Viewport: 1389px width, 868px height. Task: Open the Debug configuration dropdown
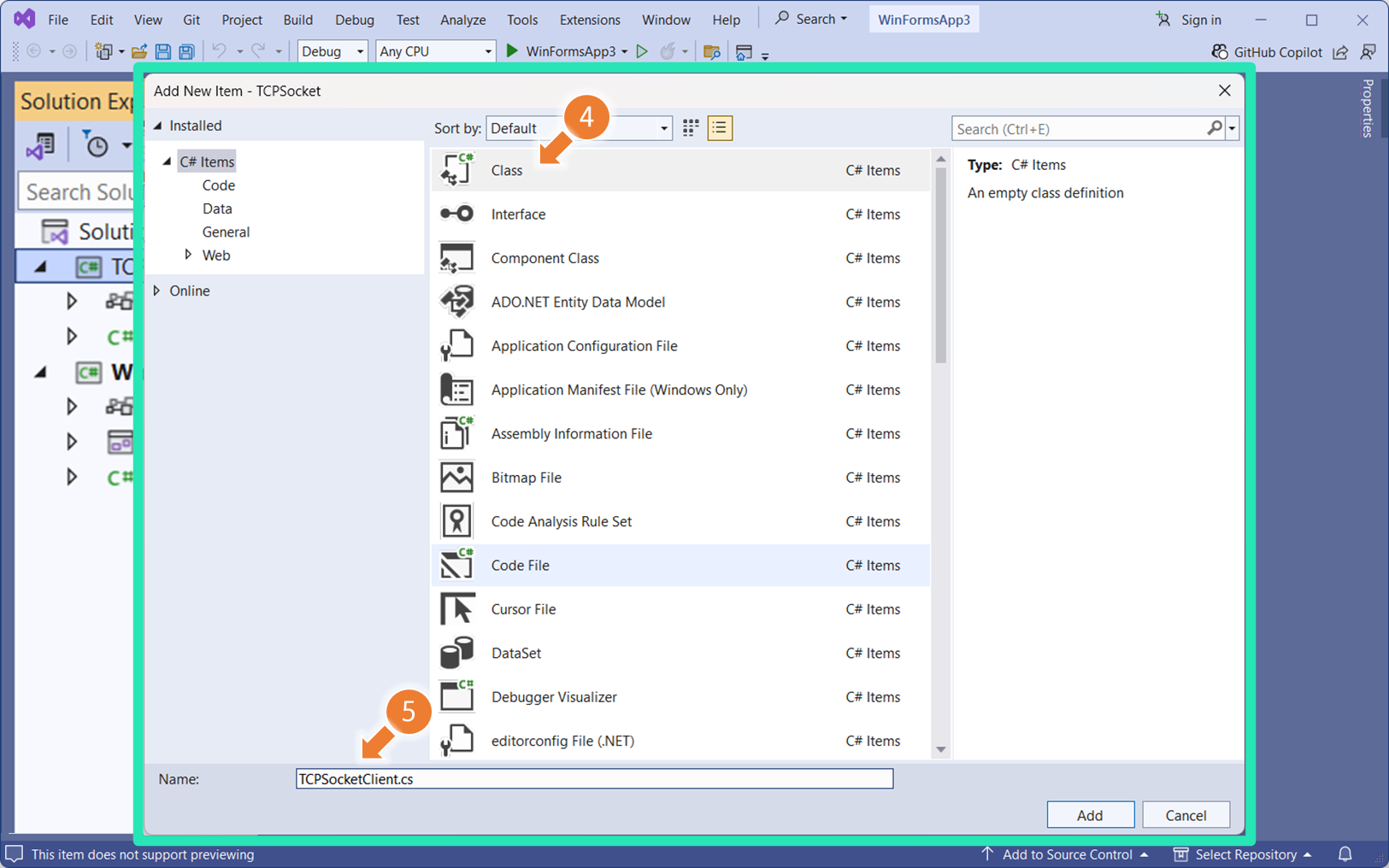(332, 51)
